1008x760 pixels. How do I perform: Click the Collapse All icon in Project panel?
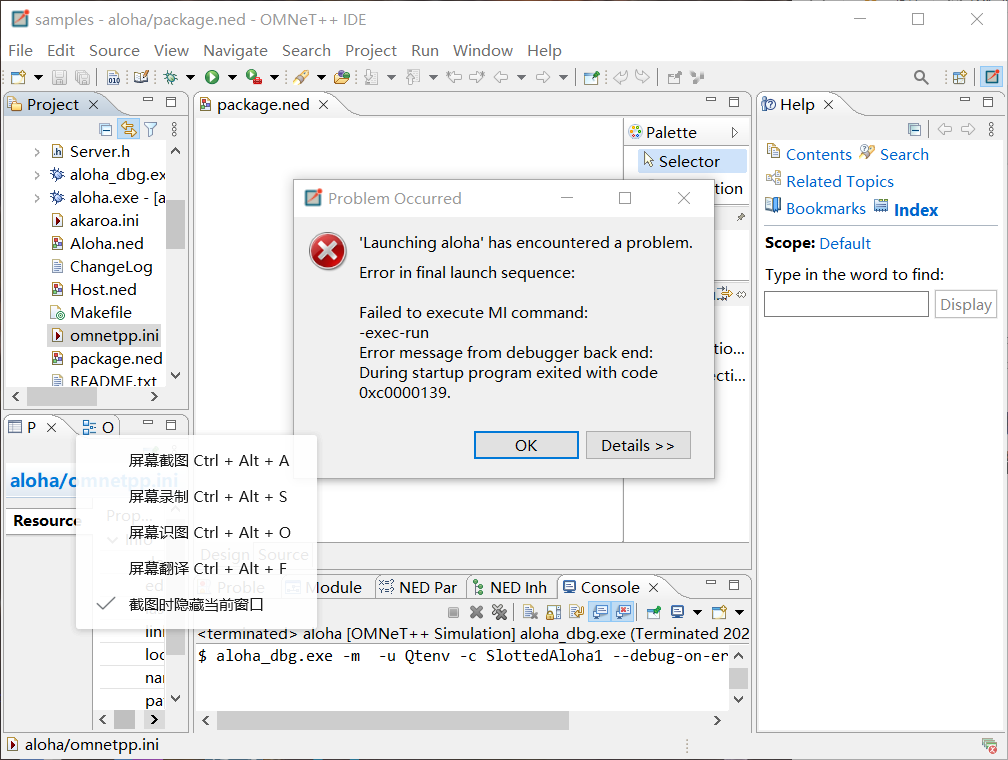(x=106, y=129)
